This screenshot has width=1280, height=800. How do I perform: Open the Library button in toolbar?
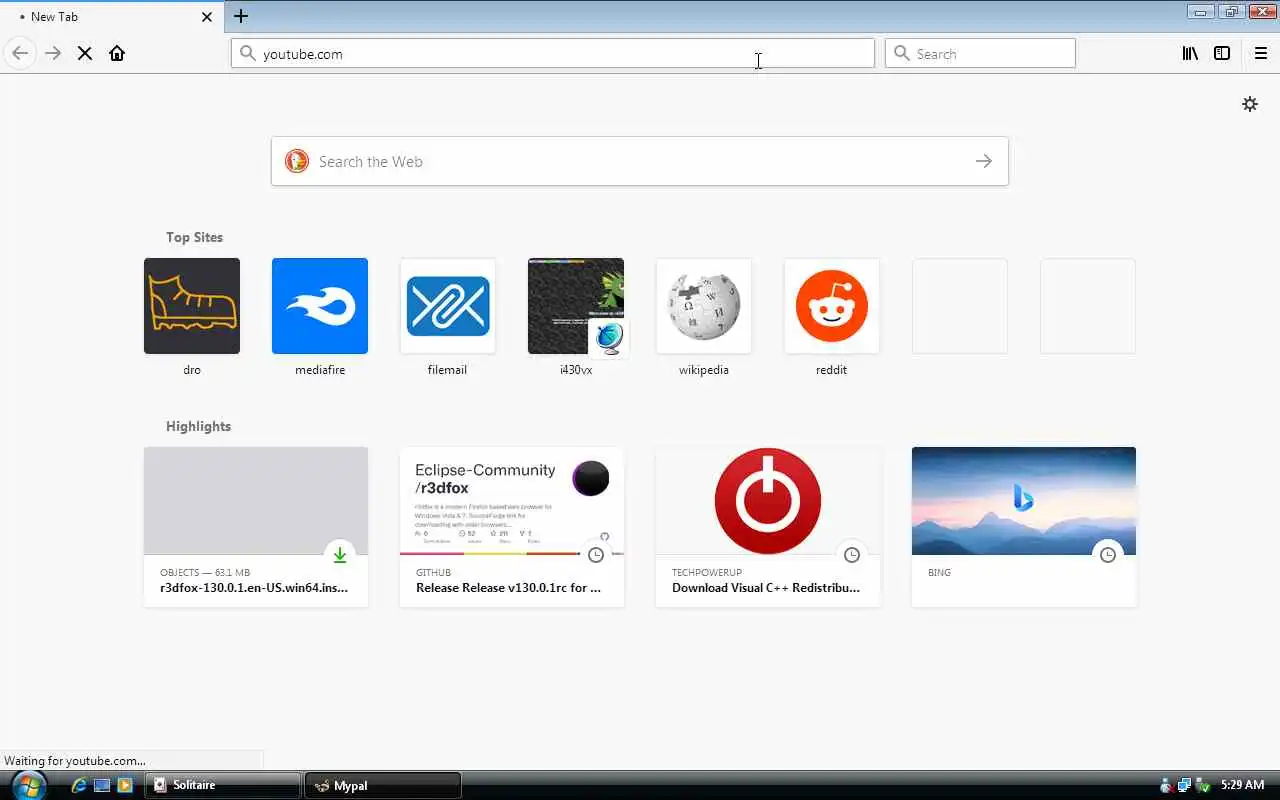tap(1190, 54)
